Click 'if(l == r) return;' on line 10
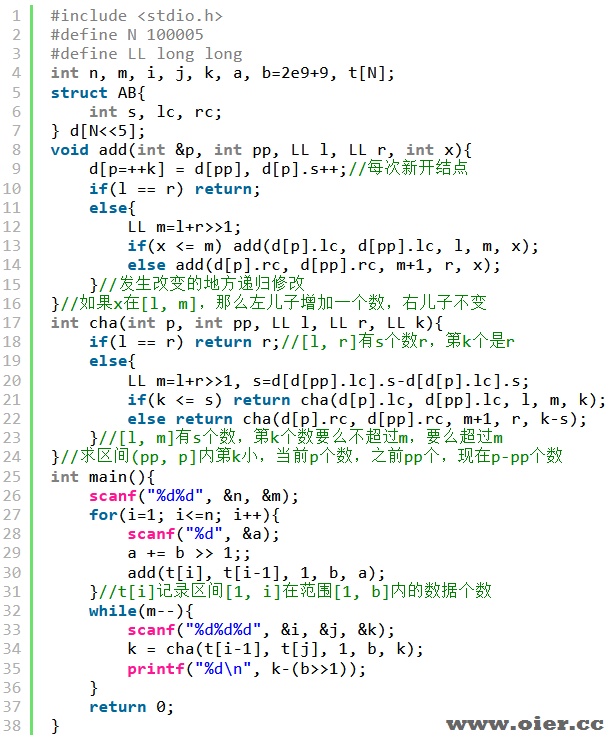 click(174, 188)
